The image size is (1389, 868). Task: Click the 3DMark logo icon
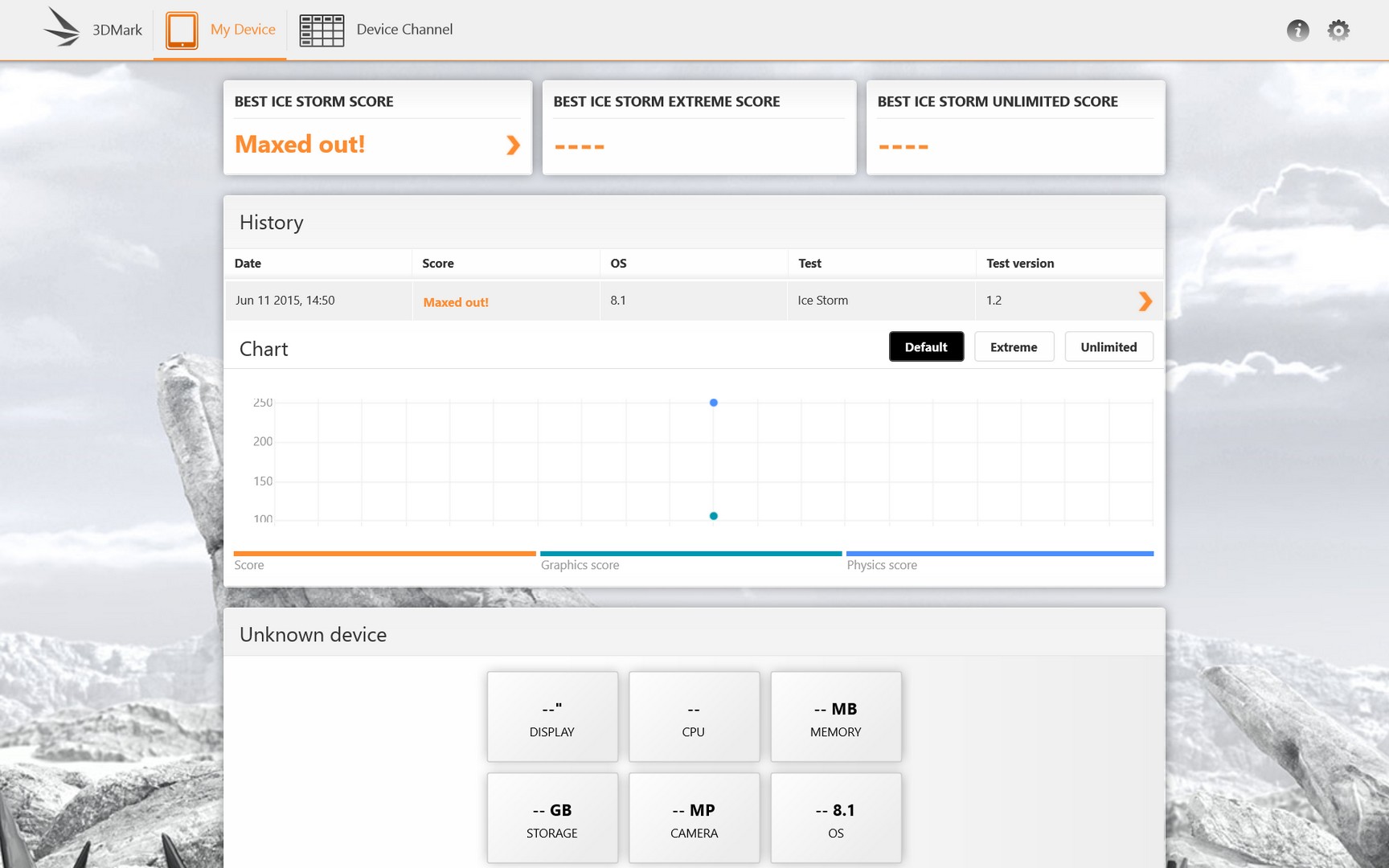62,27
